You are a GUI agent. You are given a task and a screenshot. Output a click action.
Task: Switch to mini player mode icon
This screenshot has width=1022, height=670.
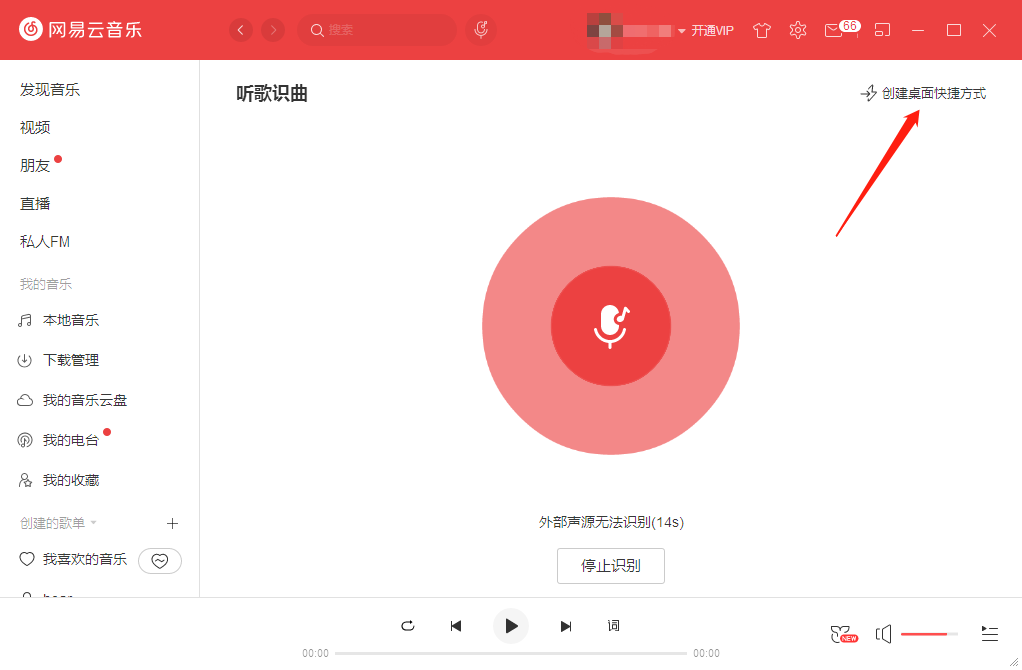pos(883,31)
